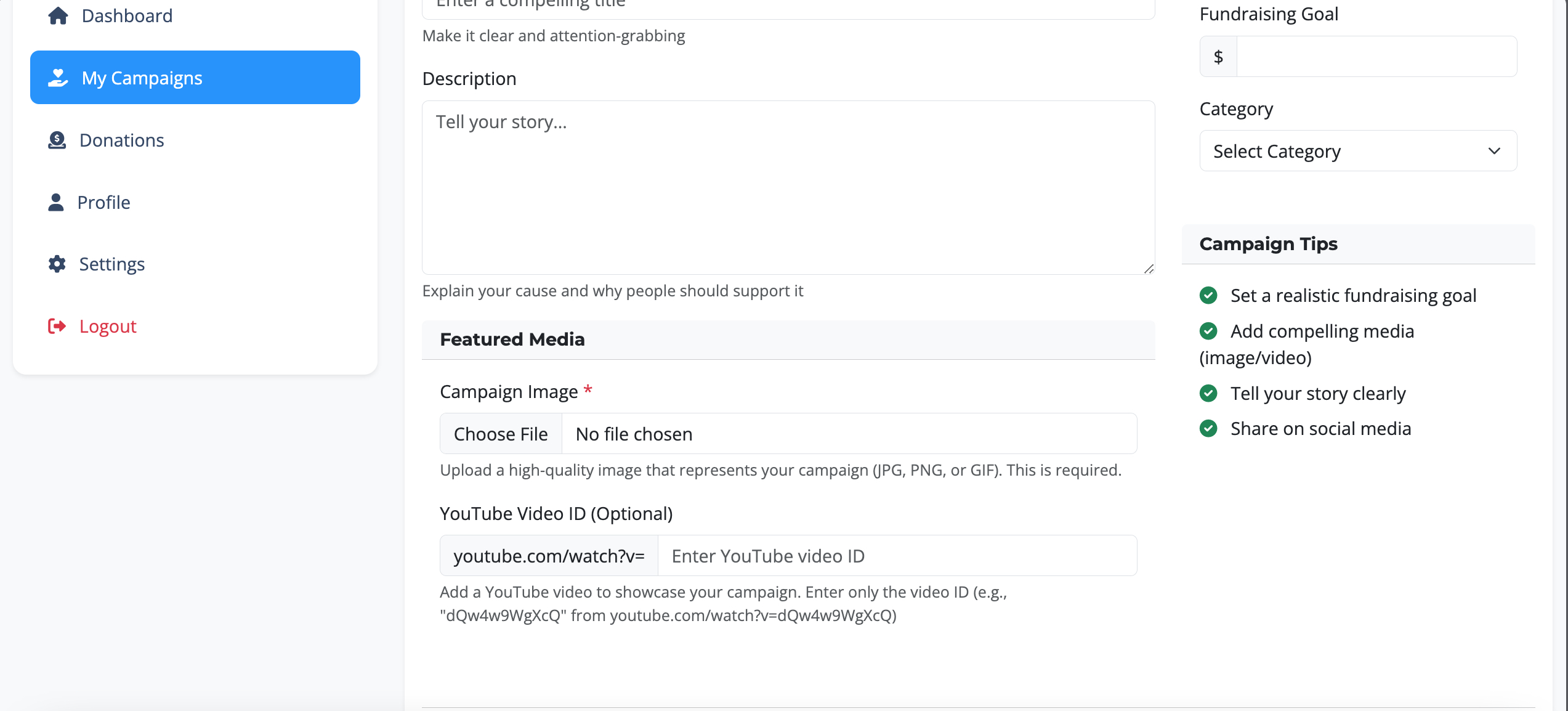Click checkmark icon next to Share on social media
Screen dimensions: 1568x711
(x=1208, y=428)
